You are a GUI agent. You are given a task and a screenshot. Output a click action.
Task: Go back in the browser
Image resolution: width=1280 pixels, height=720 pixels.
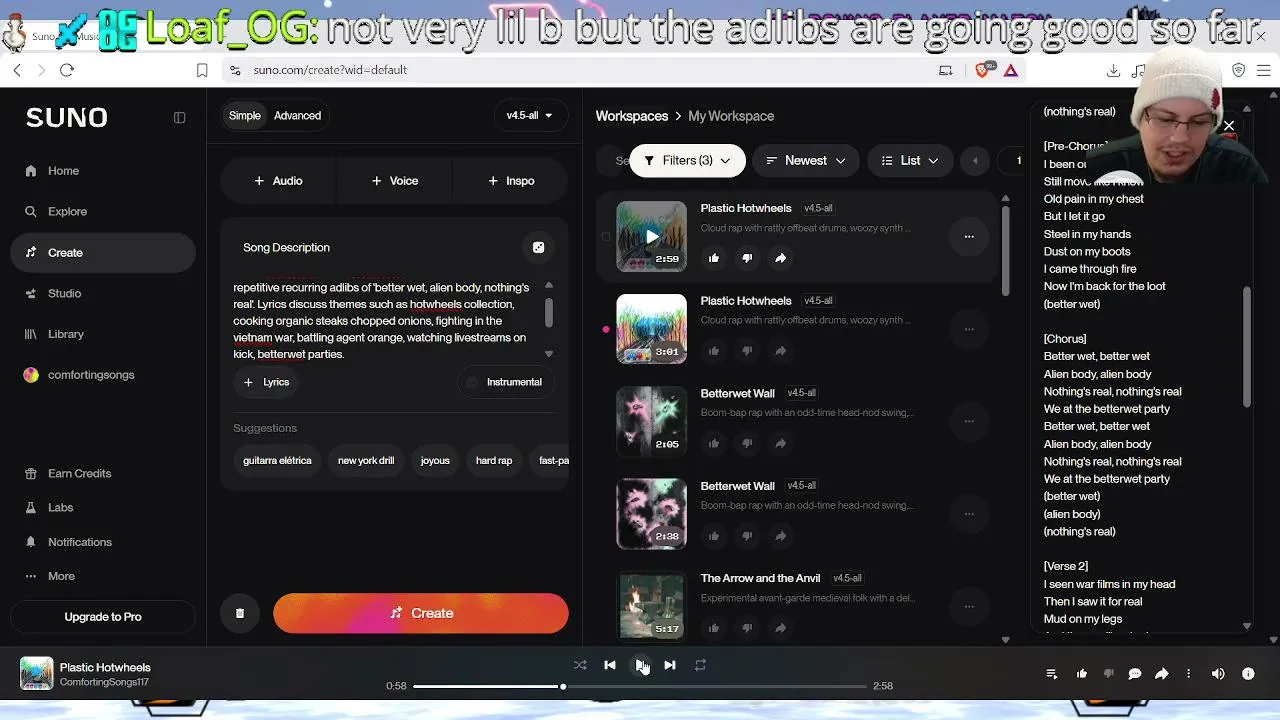(x=17, y=70)
